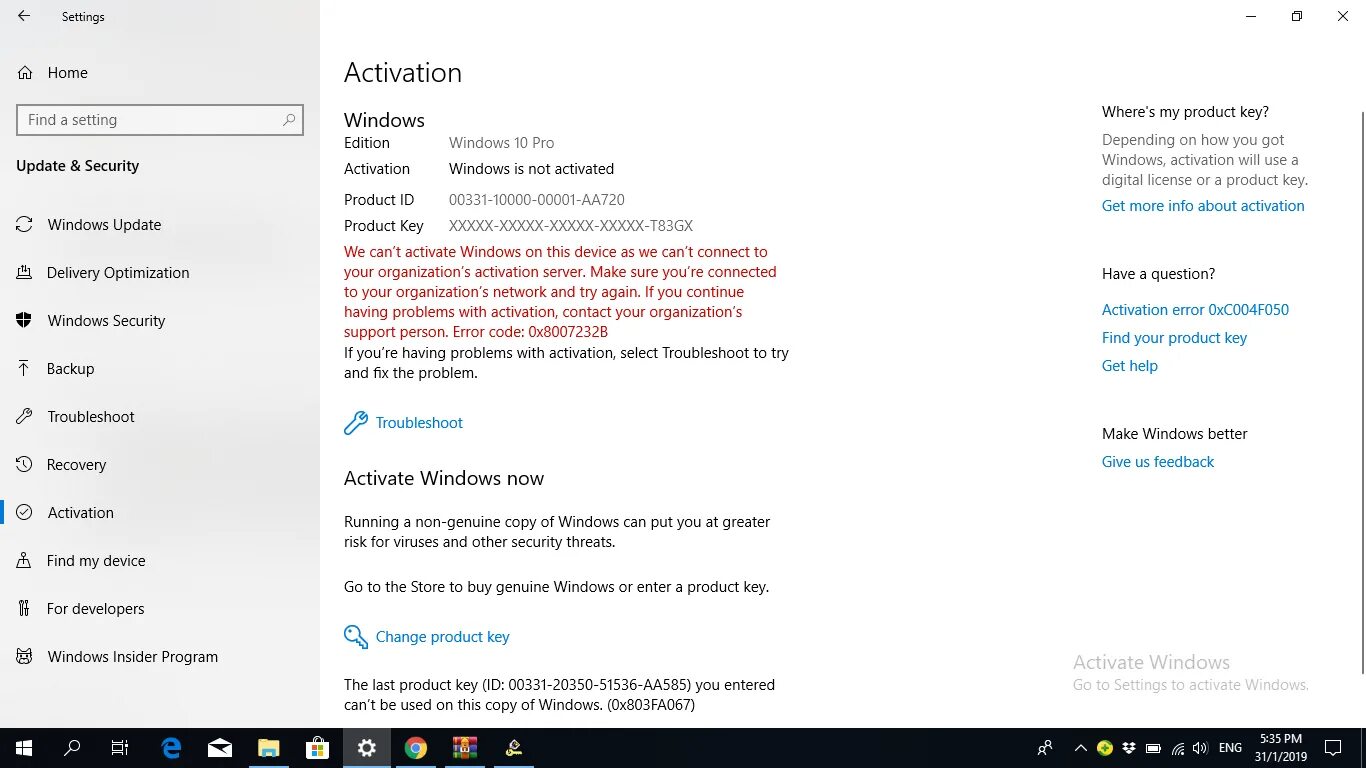The height and width of the screenshot is (768, 1366).
Task: Click the Delivery Optimization sidebar icon
Action: [x=24, y=272]
